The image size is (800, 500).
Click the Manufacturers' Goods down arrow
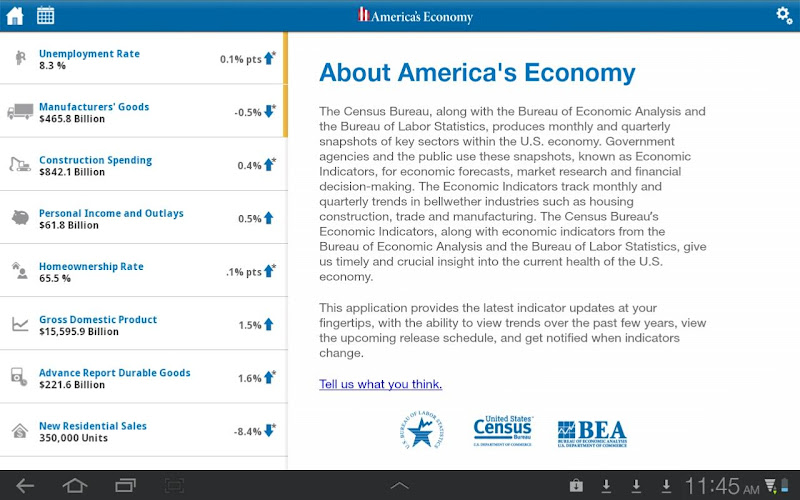tap(269, 112)
